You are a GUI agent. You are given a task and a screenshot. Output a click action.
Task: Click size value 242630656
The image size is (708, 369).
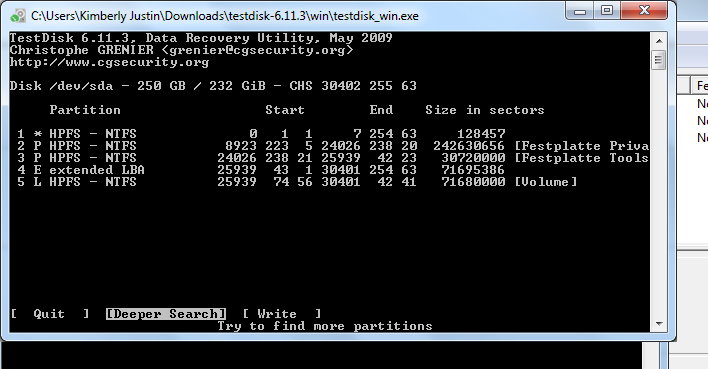coord(469,146)
